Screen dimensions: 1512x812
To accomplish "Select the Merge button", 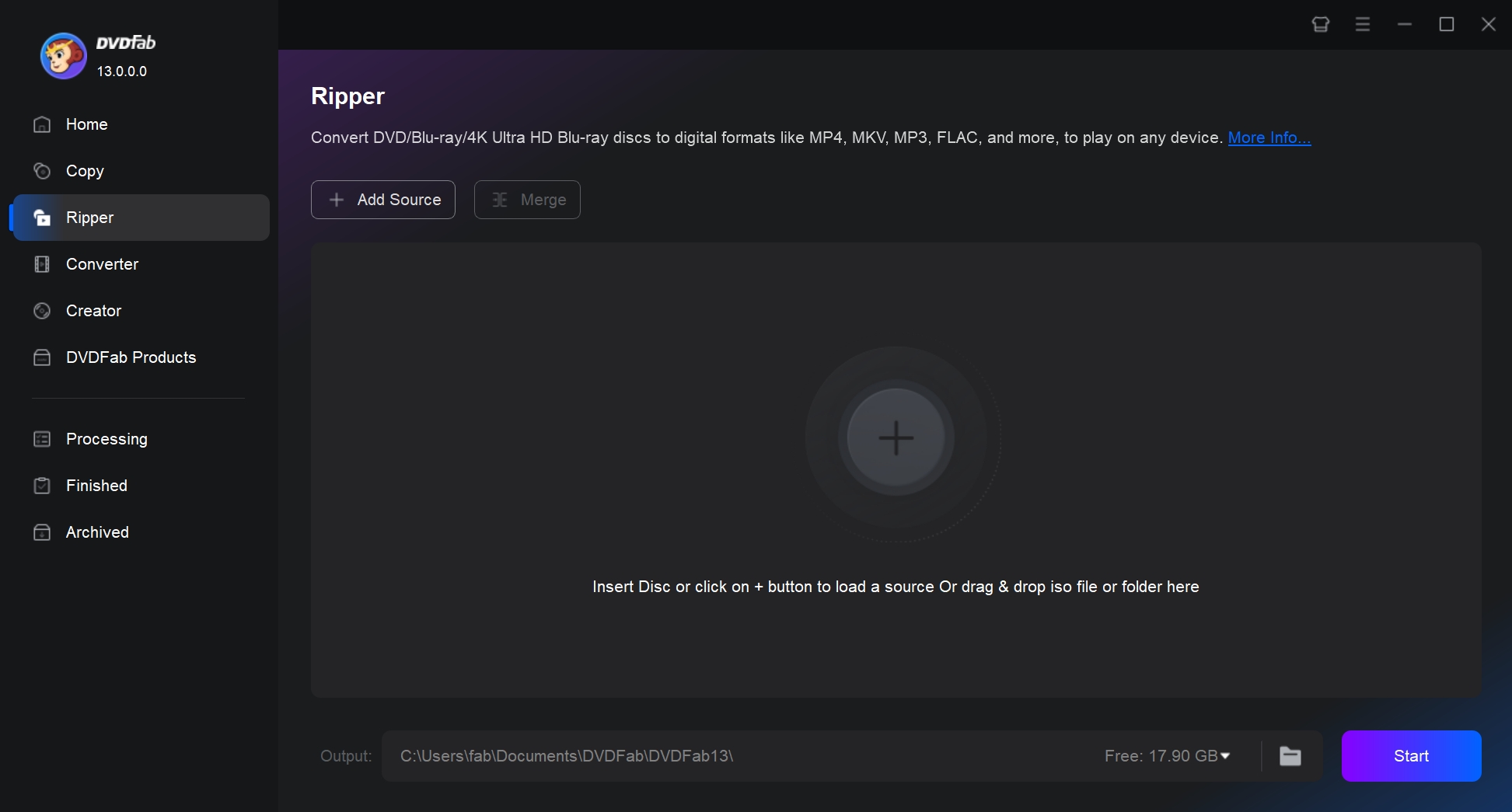I will [x=527, y=200].
